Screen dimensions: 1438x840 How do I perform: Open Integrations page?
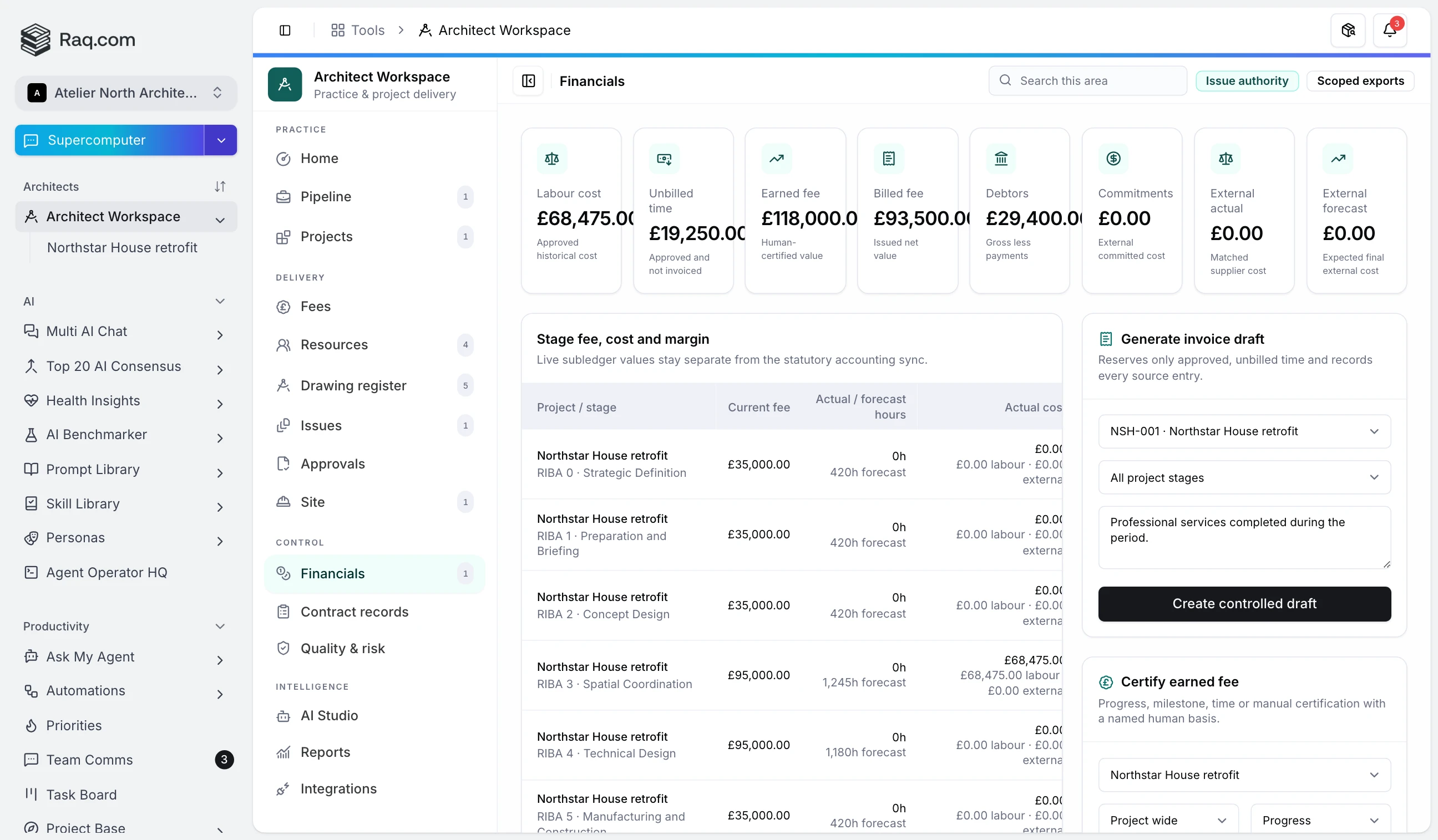pyautogui.click(x=374, y=788)
